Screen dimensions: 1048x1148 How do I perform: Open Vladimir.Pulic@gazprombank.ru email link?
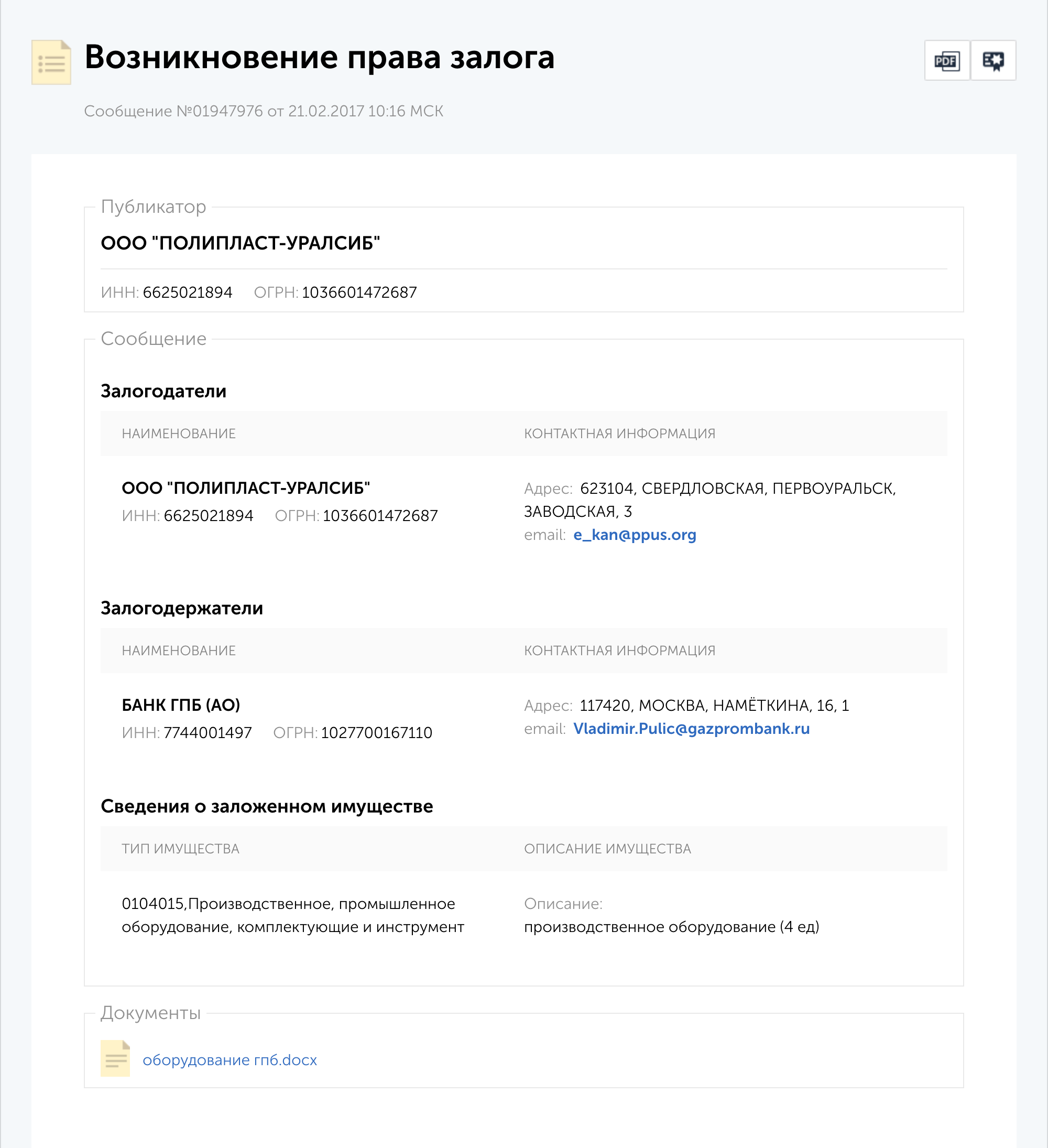click(x=691, y=728)
